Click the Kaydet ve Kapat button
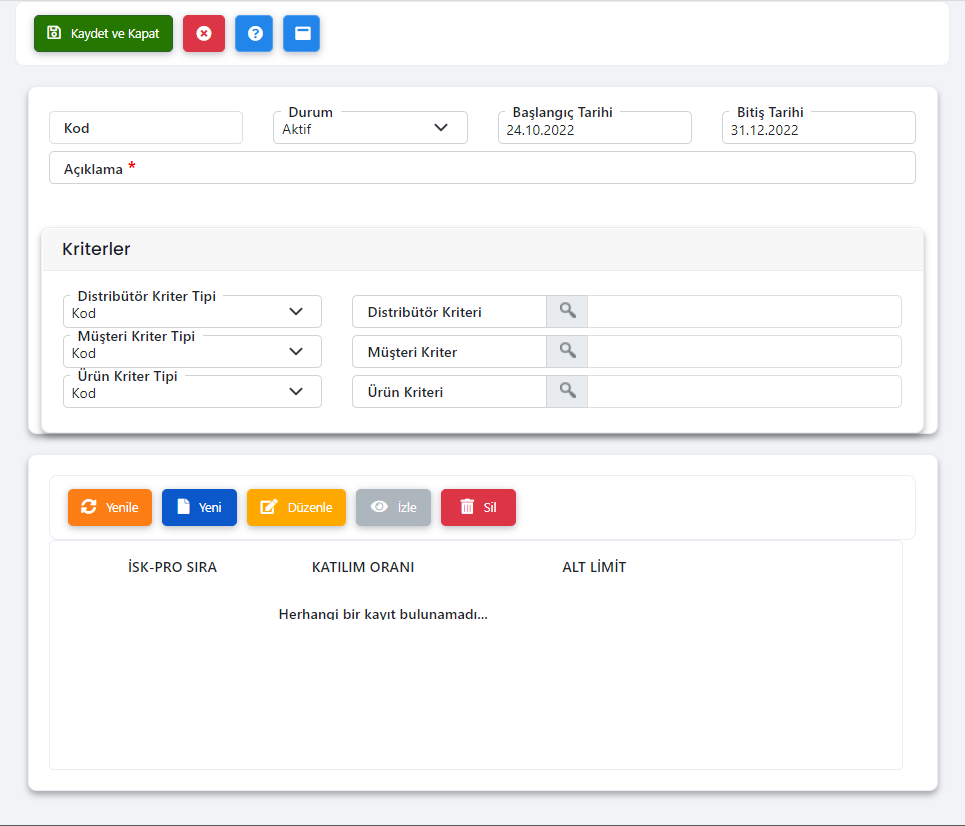The image size is (965, 826). pos(103,33)
